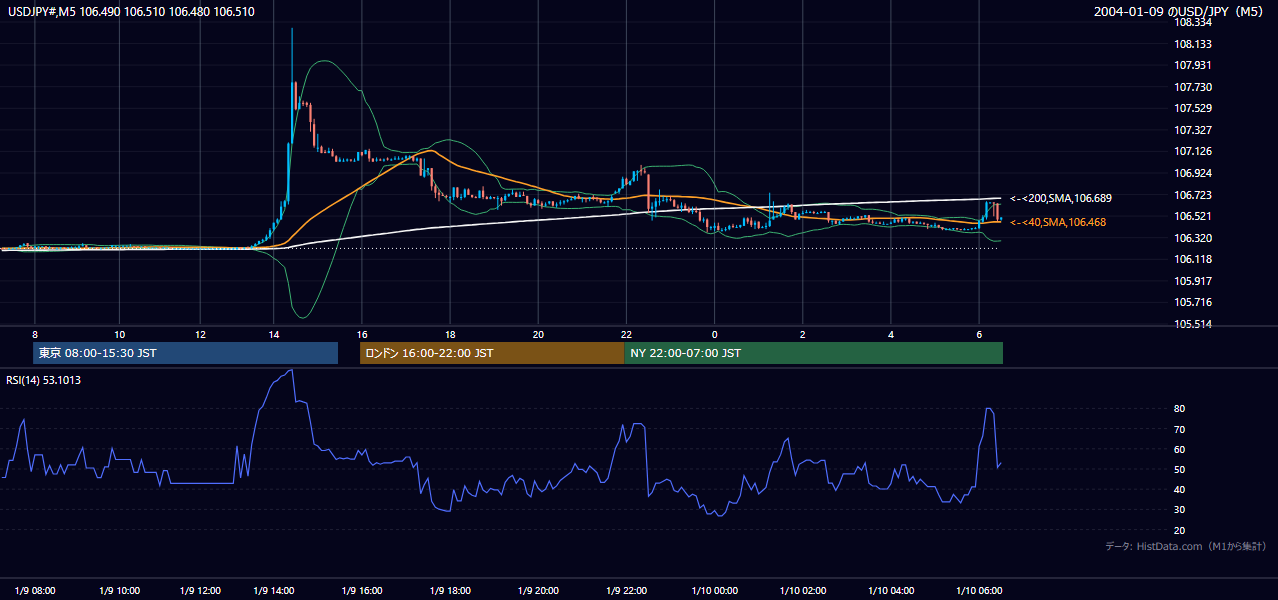Click the bottom date label 1/10 06:00
1278x600 pixels.
979,590
